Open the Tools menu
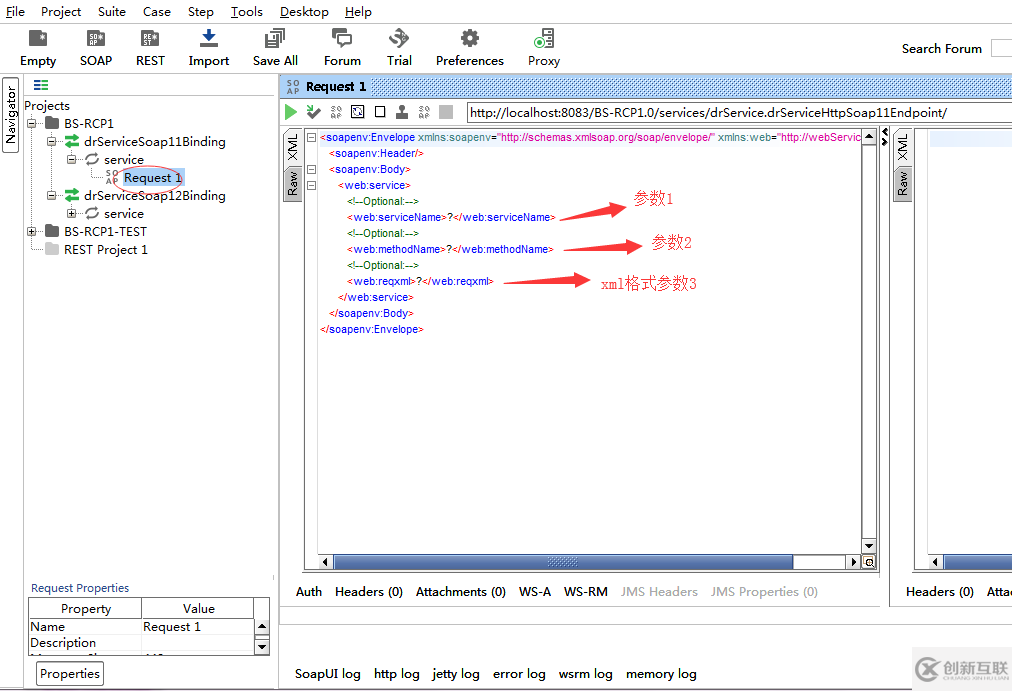 point(246,11)
